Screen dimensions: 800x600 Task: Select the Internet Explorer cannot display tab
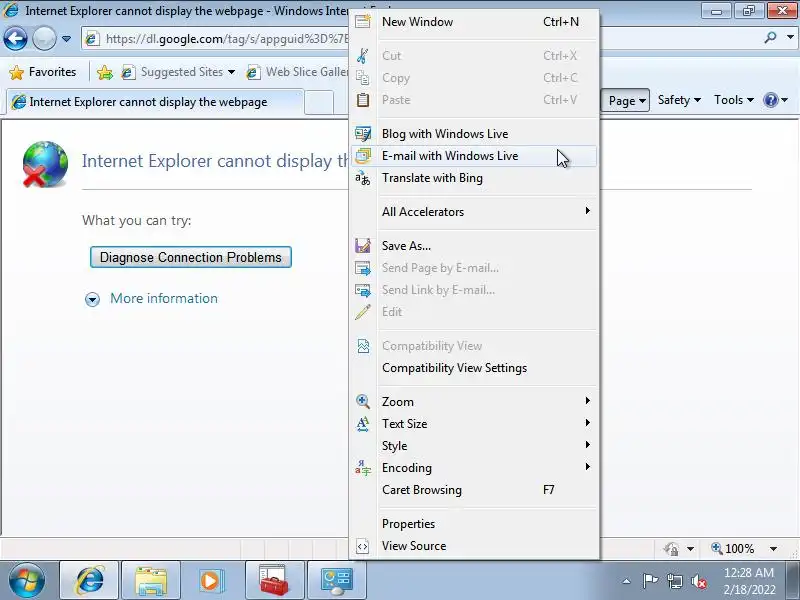pos(156,102)
